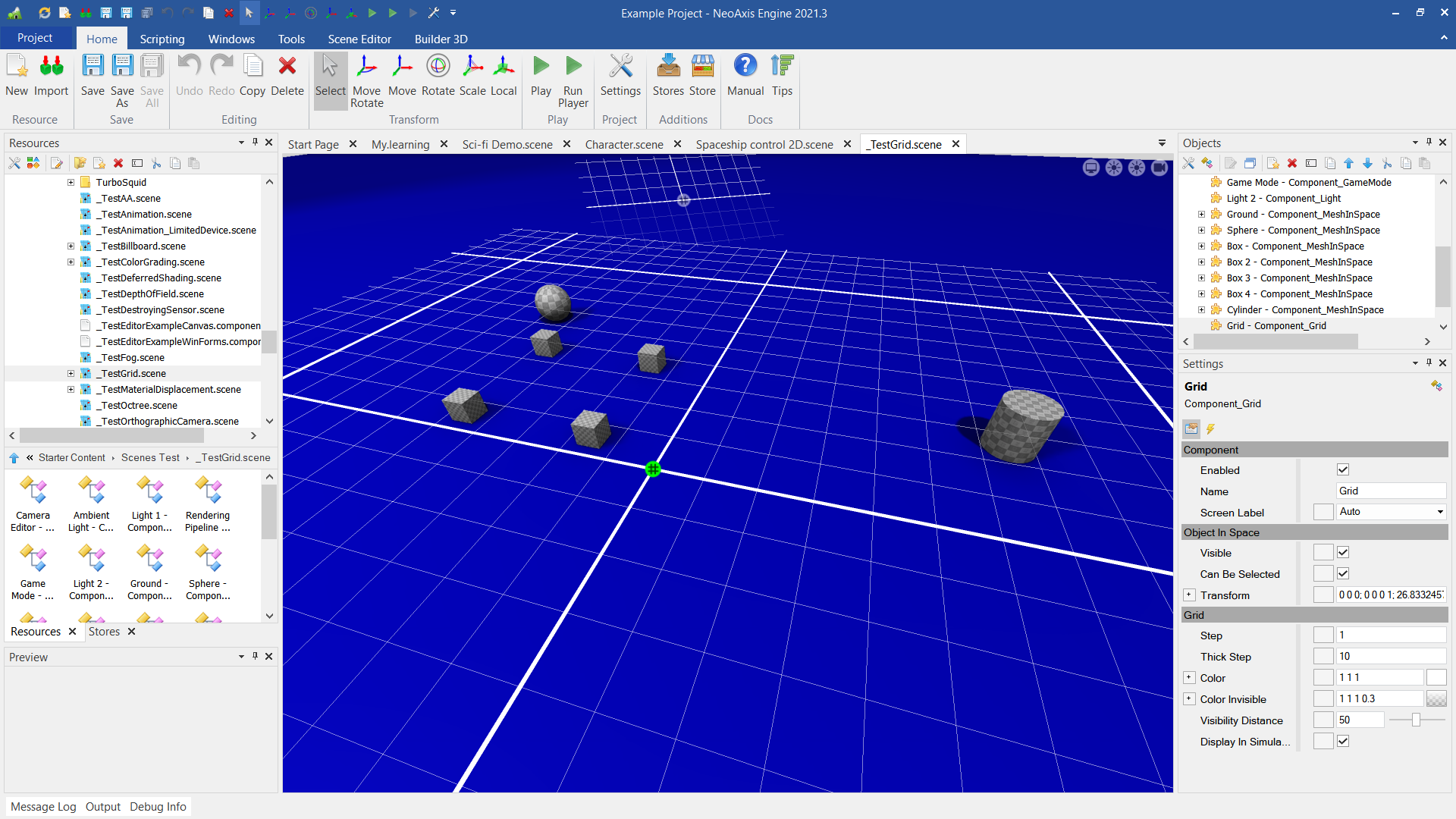The height and width of the screenshot is (819, 1456).
Task: Open the Debug Info panel
Action: 158,807
